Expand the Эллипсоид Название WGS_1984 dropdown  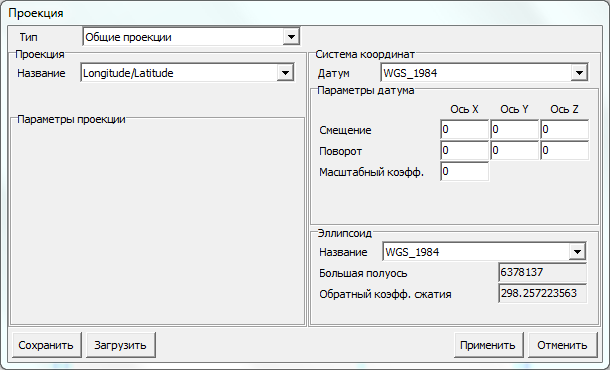[x=577, y=252]
